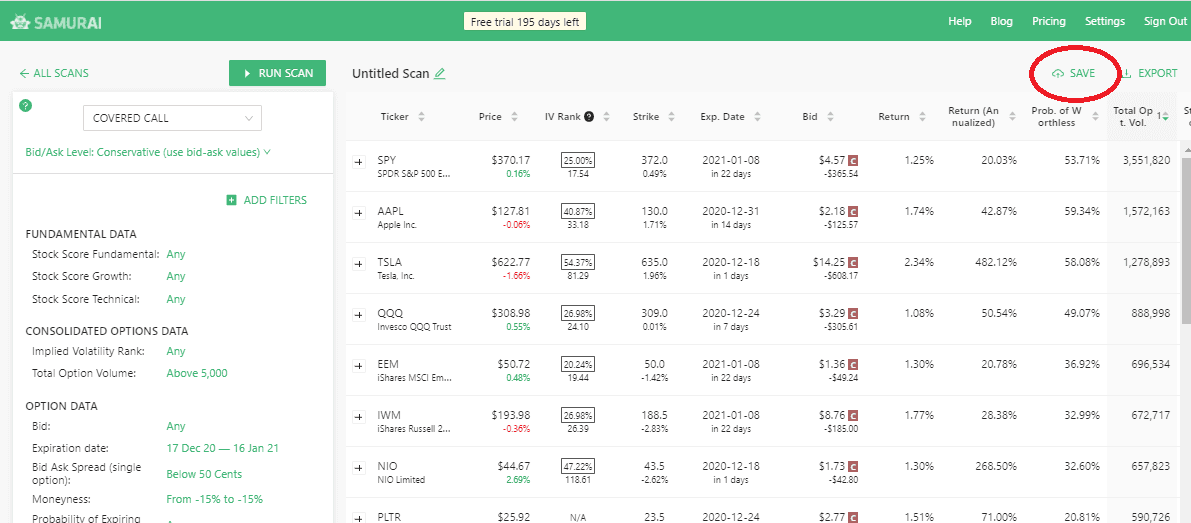This screenshot has height=523, width=1191.
Task: Go back to All Scans
Action: pyautogui.click(x=54, y=74)
